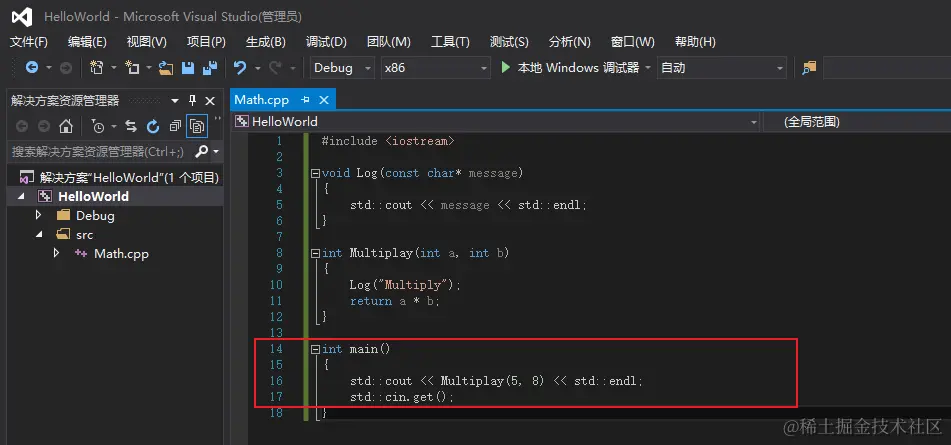Open the HelloWorld project scope dropdown

(496, 122)
